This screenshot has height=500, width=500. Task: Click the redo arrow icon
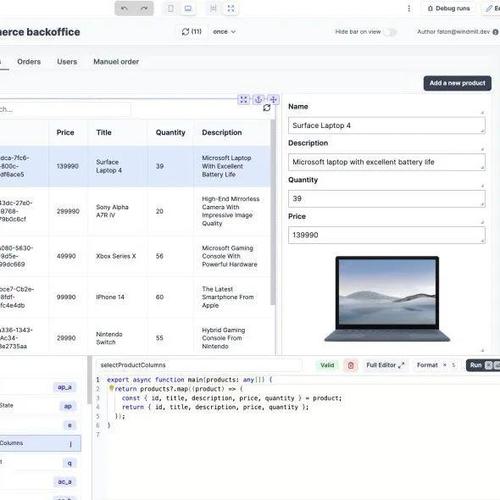[x=144, y=9]
